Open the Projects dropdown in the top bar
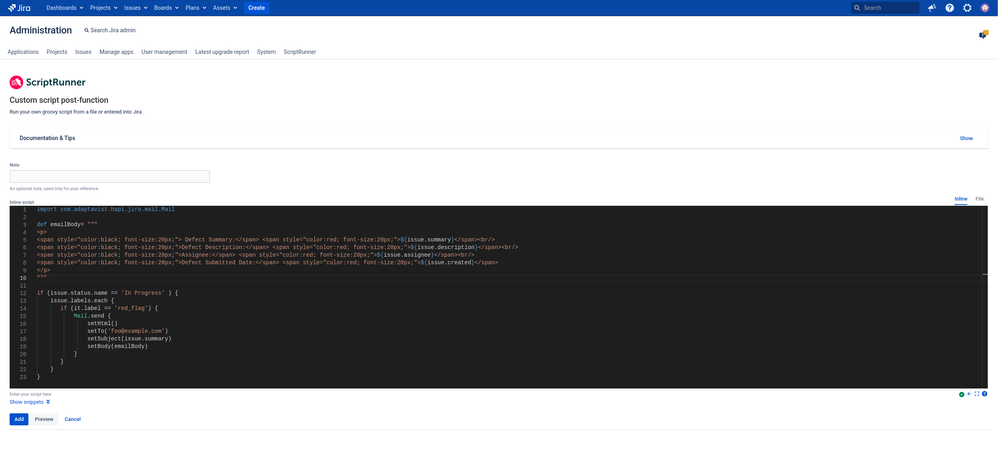This screenshot has height=452, width=999. point(104,8)
